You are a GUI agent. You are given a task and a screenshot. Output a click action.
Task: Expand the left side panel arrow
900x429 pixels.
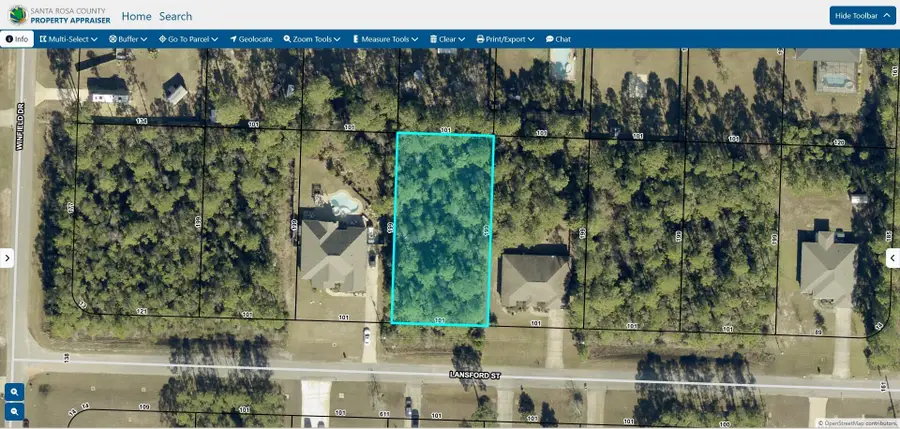7,258
